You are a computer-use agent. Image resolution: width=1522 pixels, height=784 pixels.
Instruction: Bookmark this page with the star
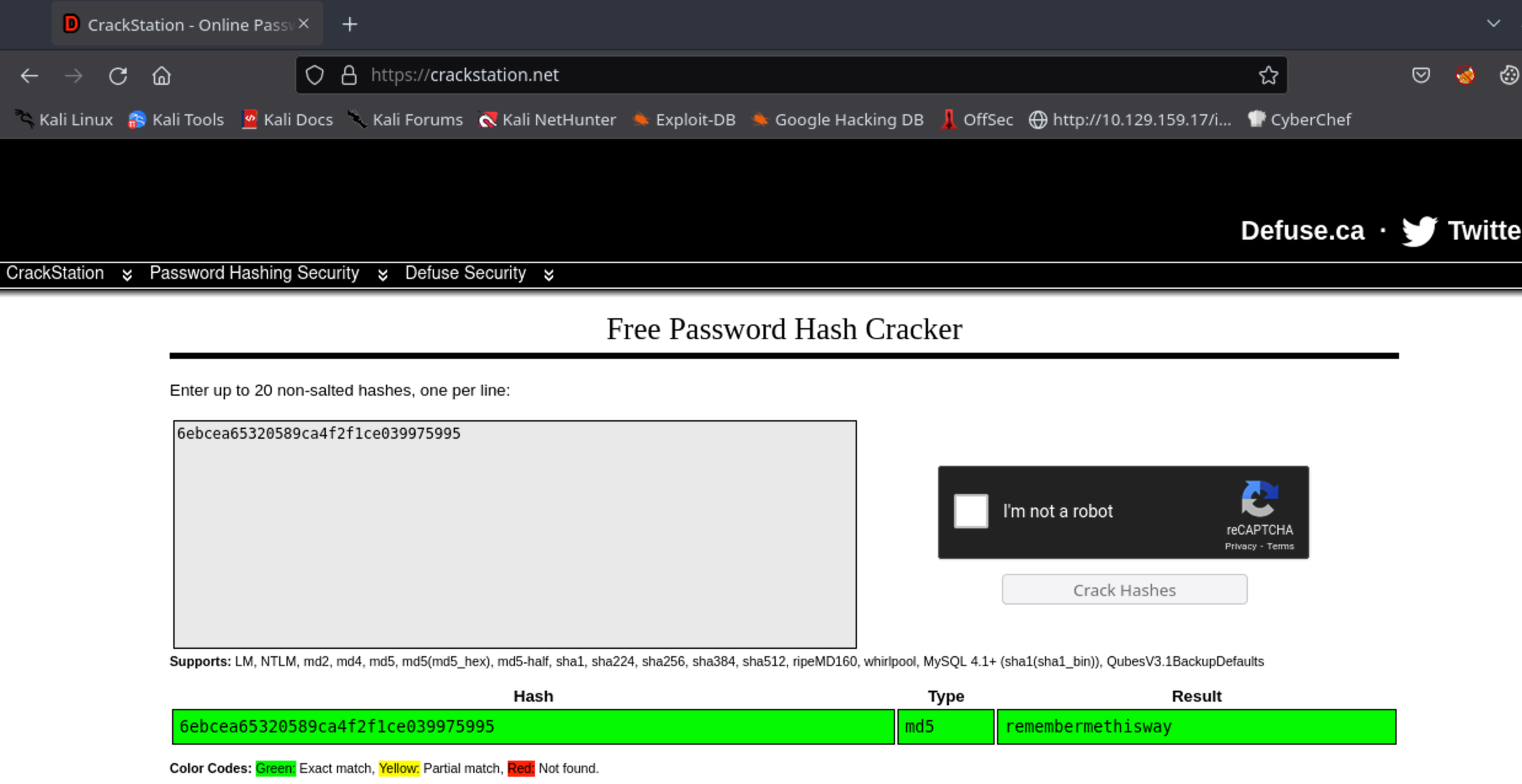pyautogui.click(x=1268, y=75)
